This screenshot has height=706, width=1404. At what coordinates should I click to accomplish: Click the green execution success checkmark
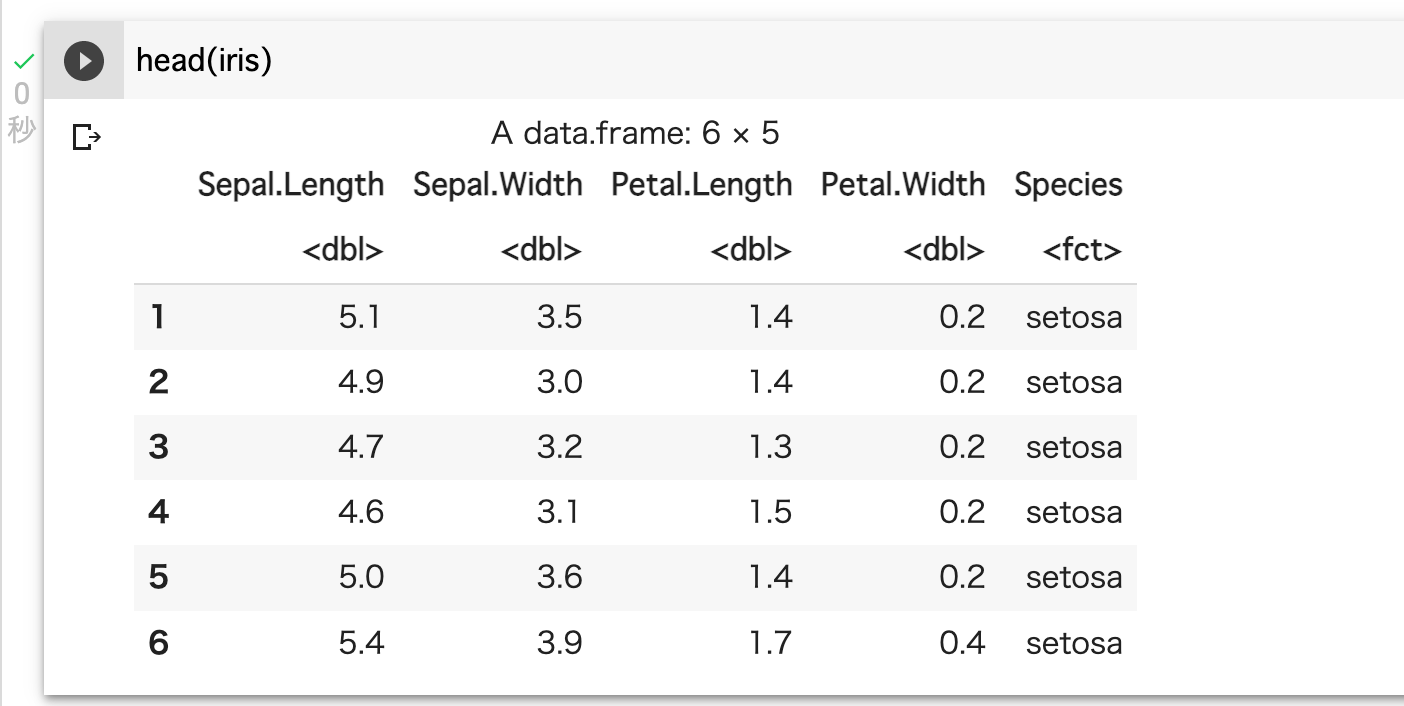(24, 62)
